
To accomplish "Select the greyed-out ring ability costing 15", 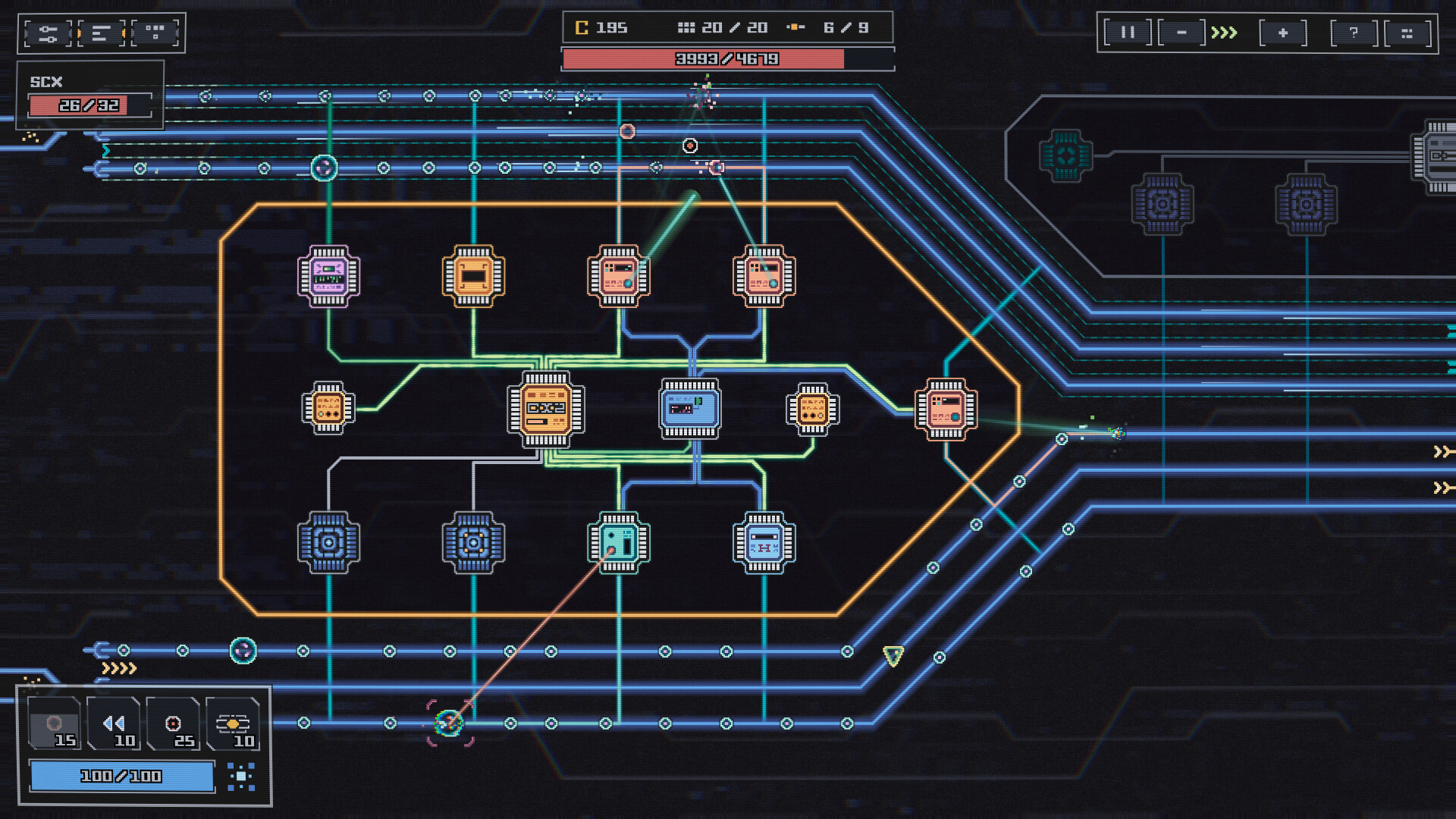I will click(55, 723).
